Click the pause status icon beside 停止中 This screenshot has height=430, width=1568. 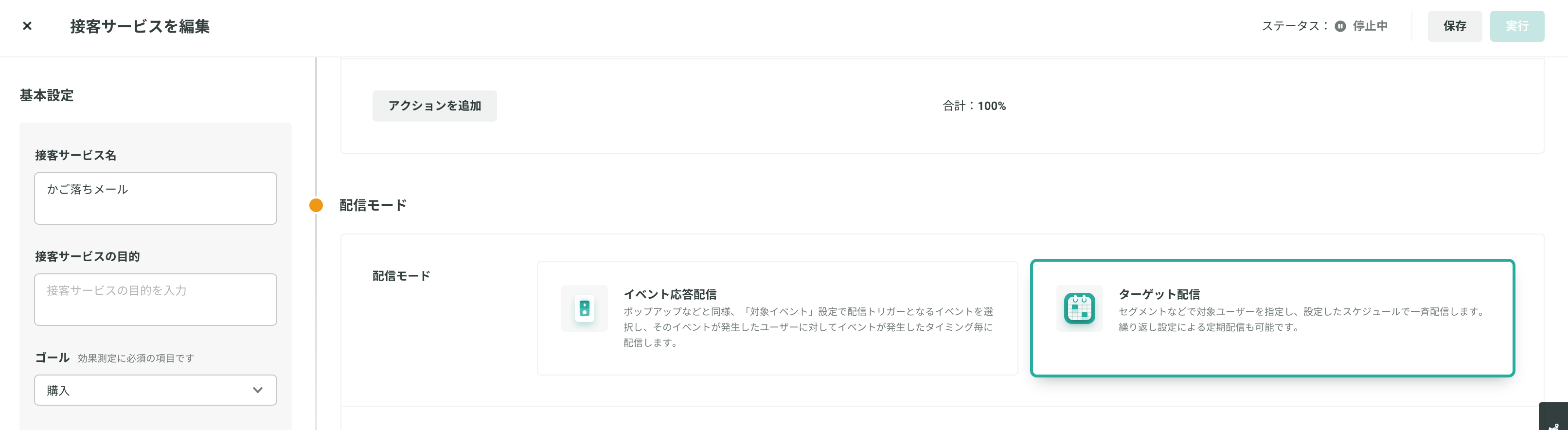[1340, 26]
